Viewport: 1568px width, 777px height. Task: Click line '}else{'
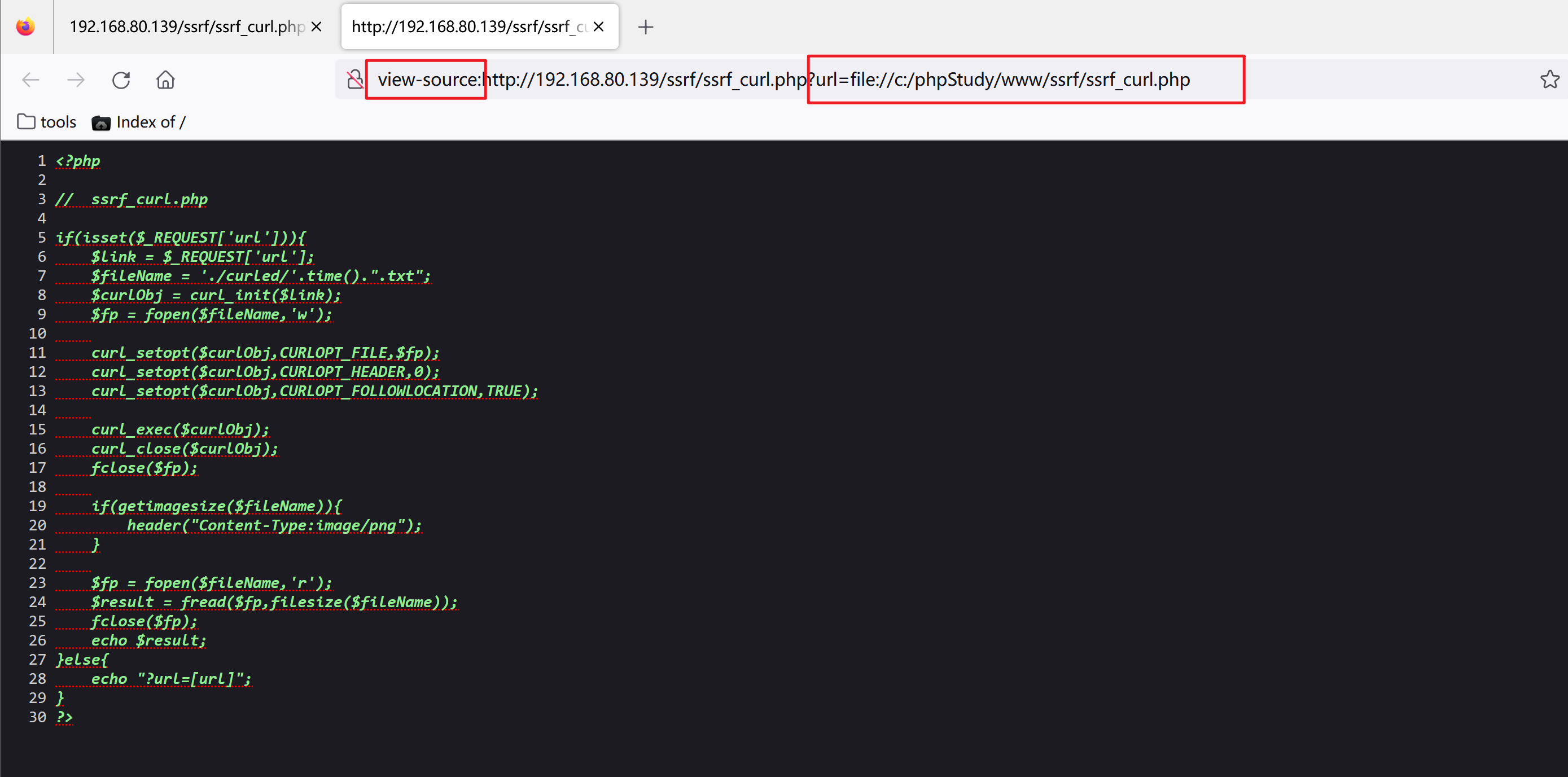[x=82, y=660]
